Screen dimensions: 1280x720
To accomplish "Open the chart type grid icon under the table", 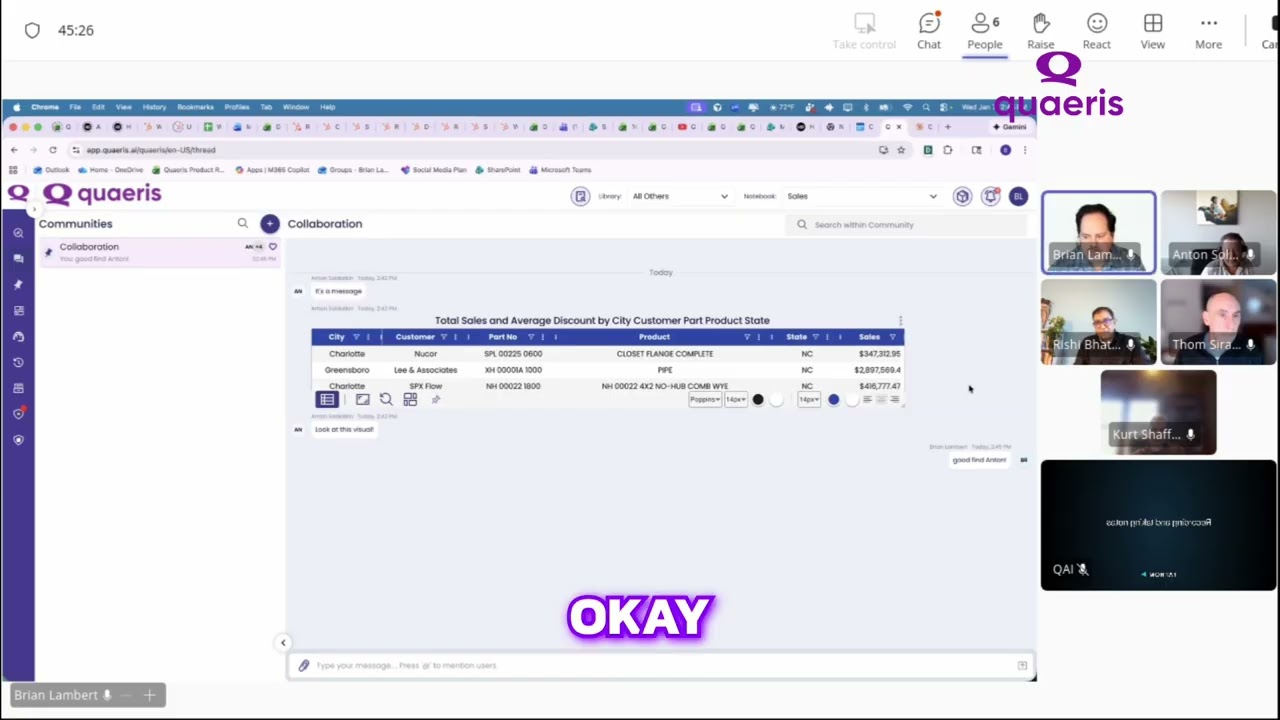I will (410, 399).
